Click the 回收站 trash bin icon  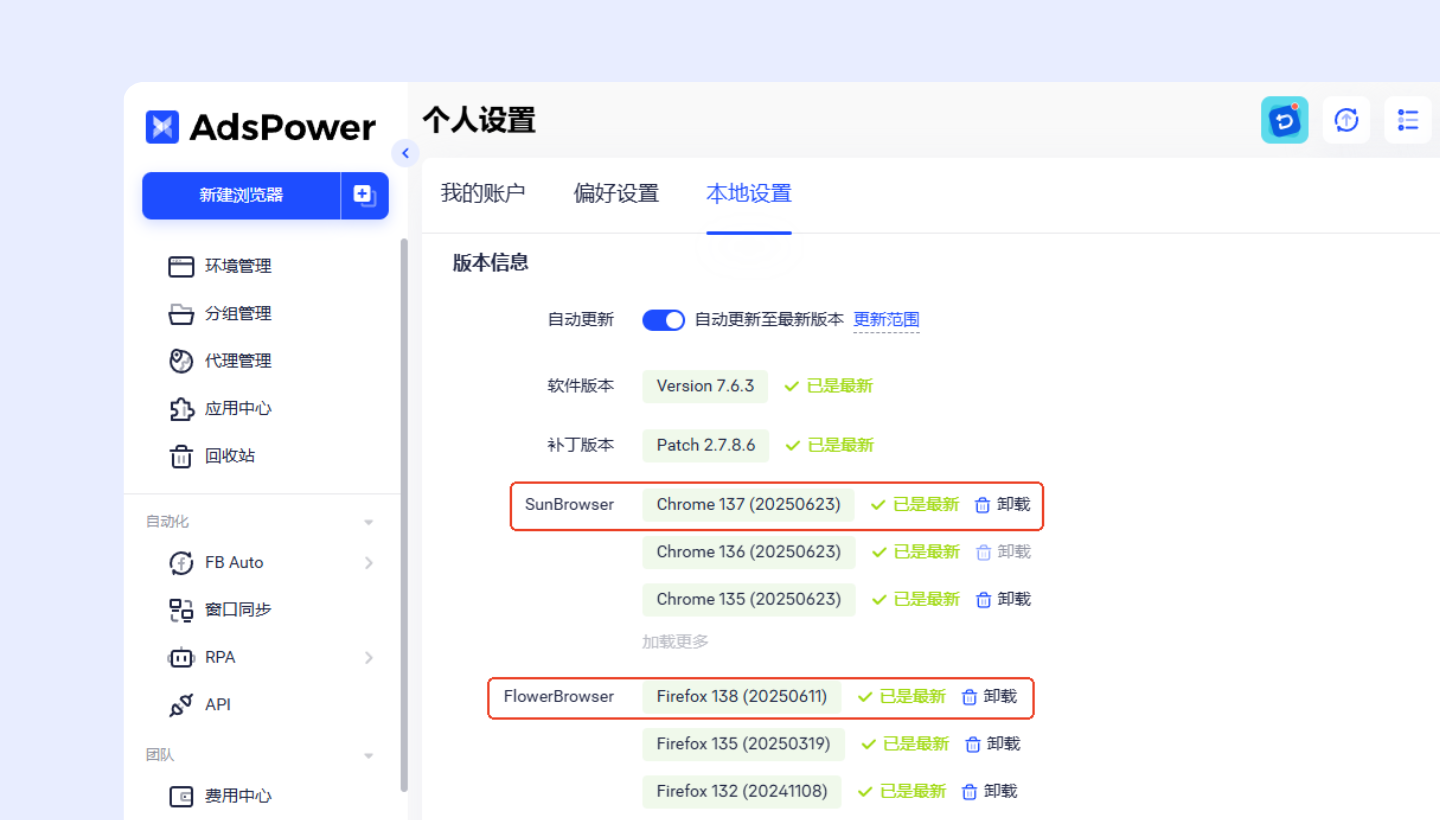(181, 457)
